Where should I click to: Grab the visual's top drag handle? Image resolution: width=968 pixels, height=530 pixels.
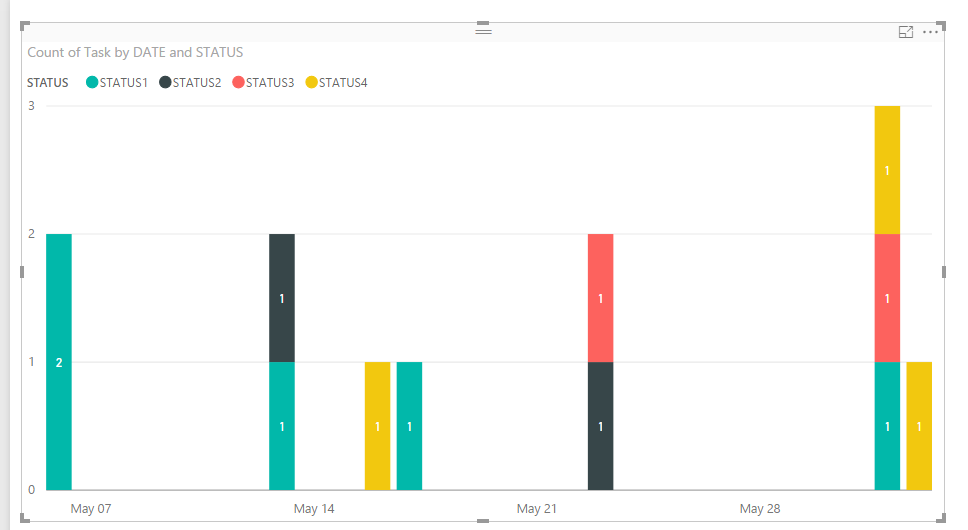[483, 31]
